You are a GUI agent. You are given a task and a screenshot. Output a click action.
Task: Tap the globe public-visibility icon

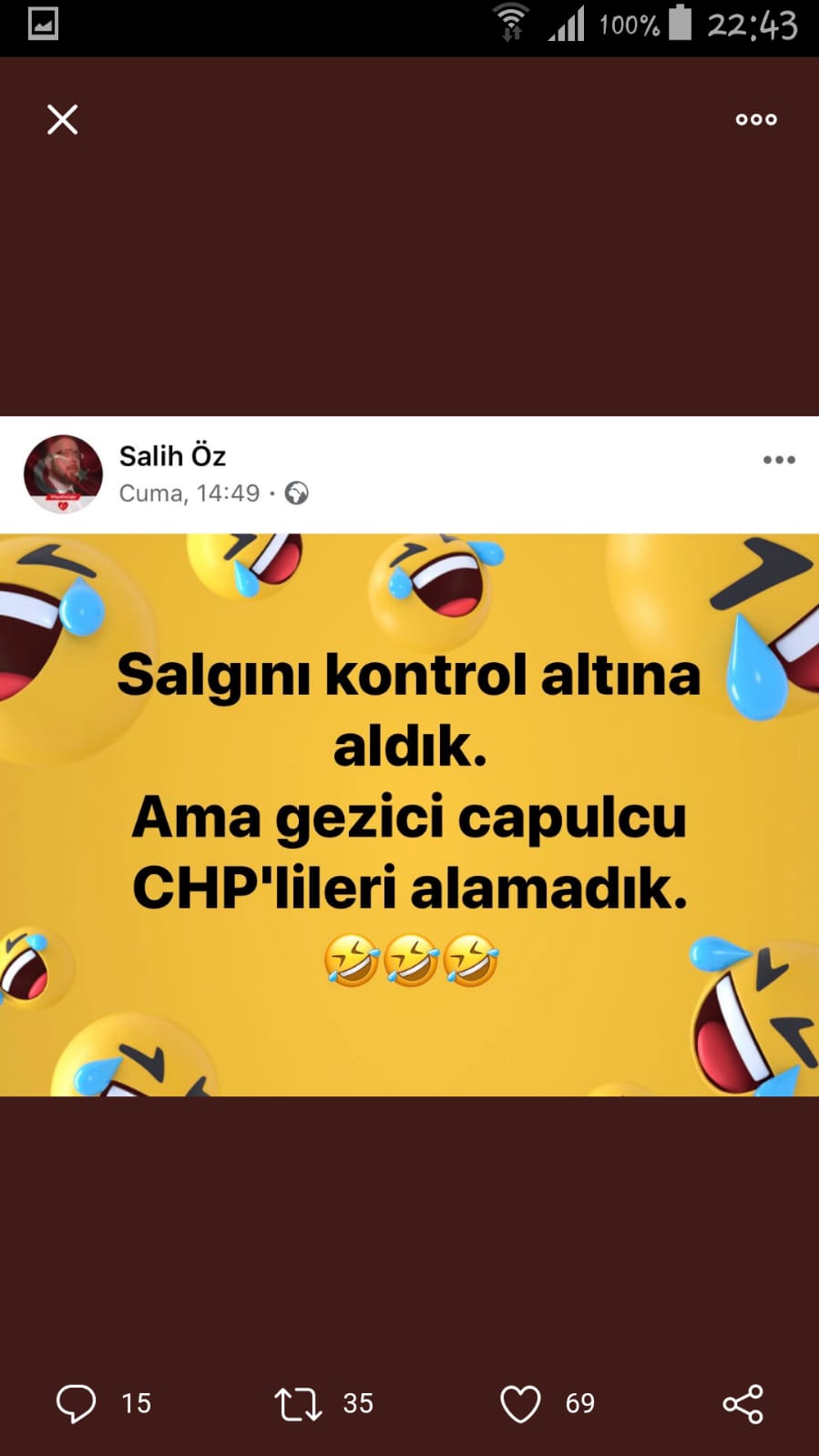(296, 494)
